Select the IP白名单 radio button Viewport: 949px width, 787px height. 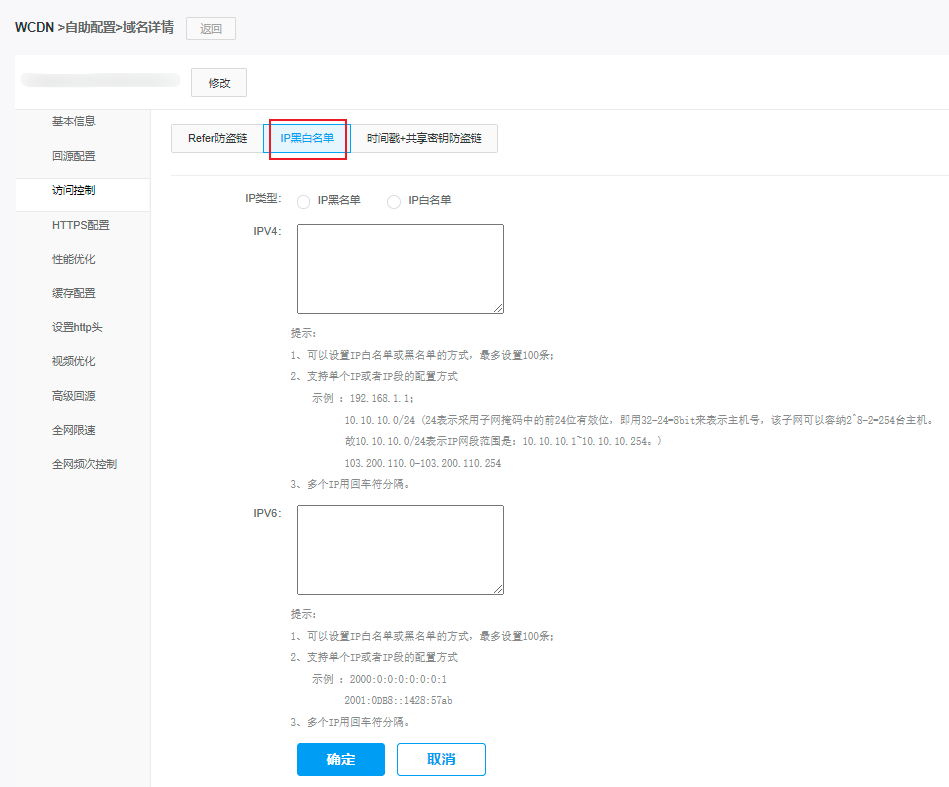pos(394,201)
